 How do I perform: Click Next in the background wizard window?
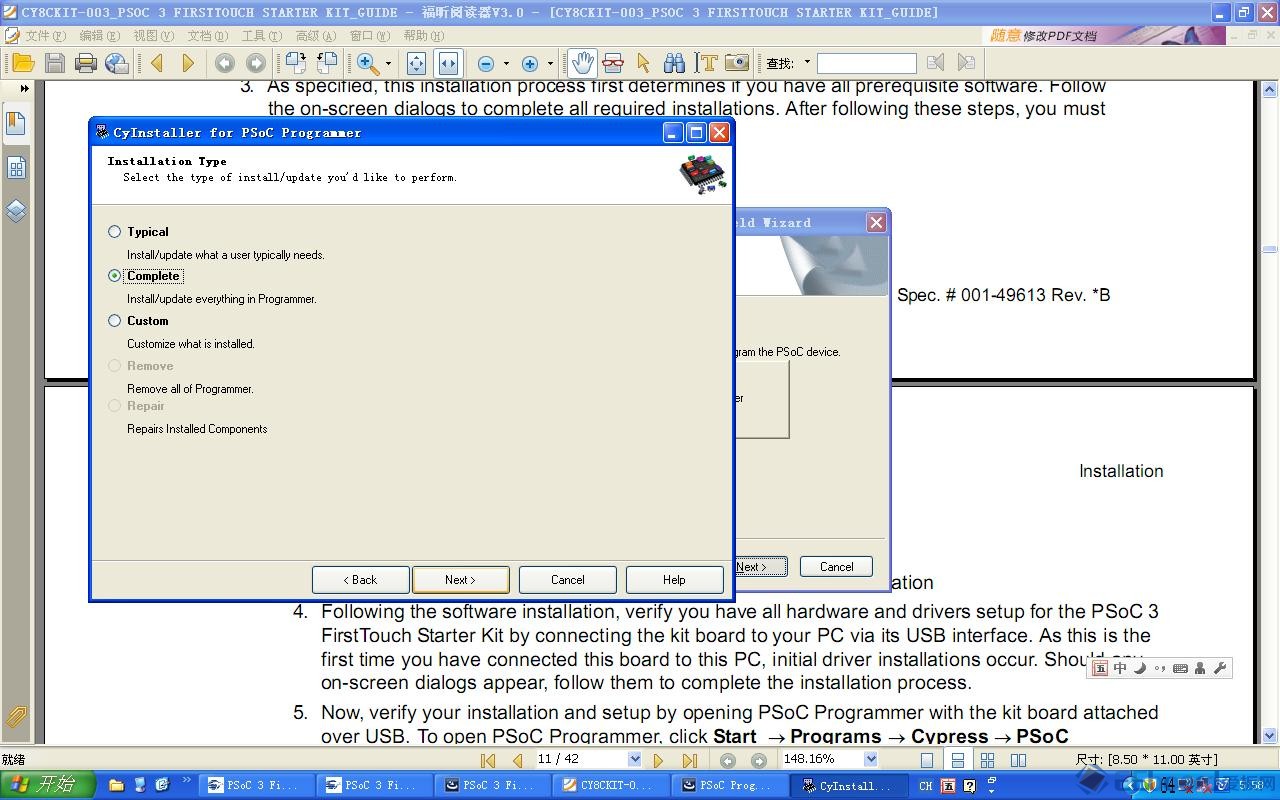(761, 566)
